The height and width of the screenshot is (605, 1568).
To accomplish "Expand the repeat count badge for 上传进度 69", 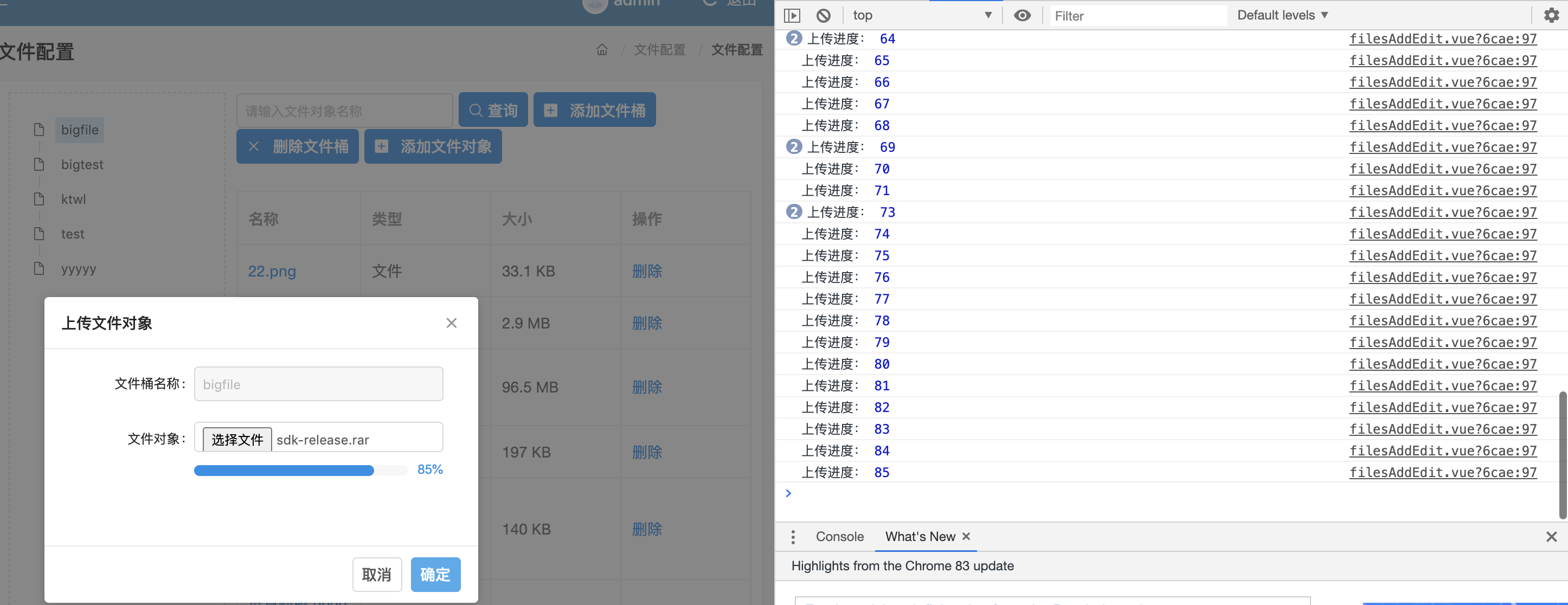I will (794, 147).
